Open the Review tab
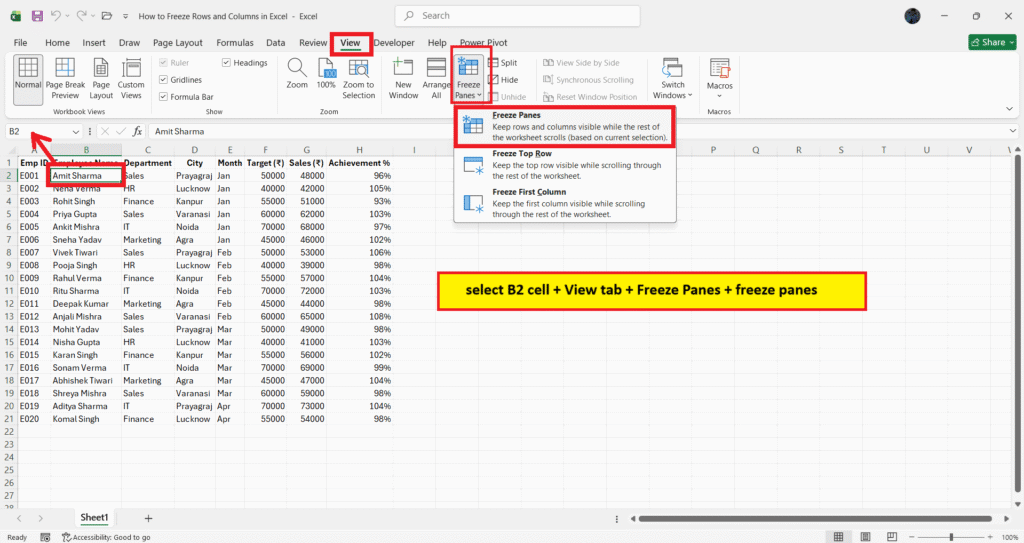Image resolution: width=1024 pixels, height=543 pixels. coord(313,42)
